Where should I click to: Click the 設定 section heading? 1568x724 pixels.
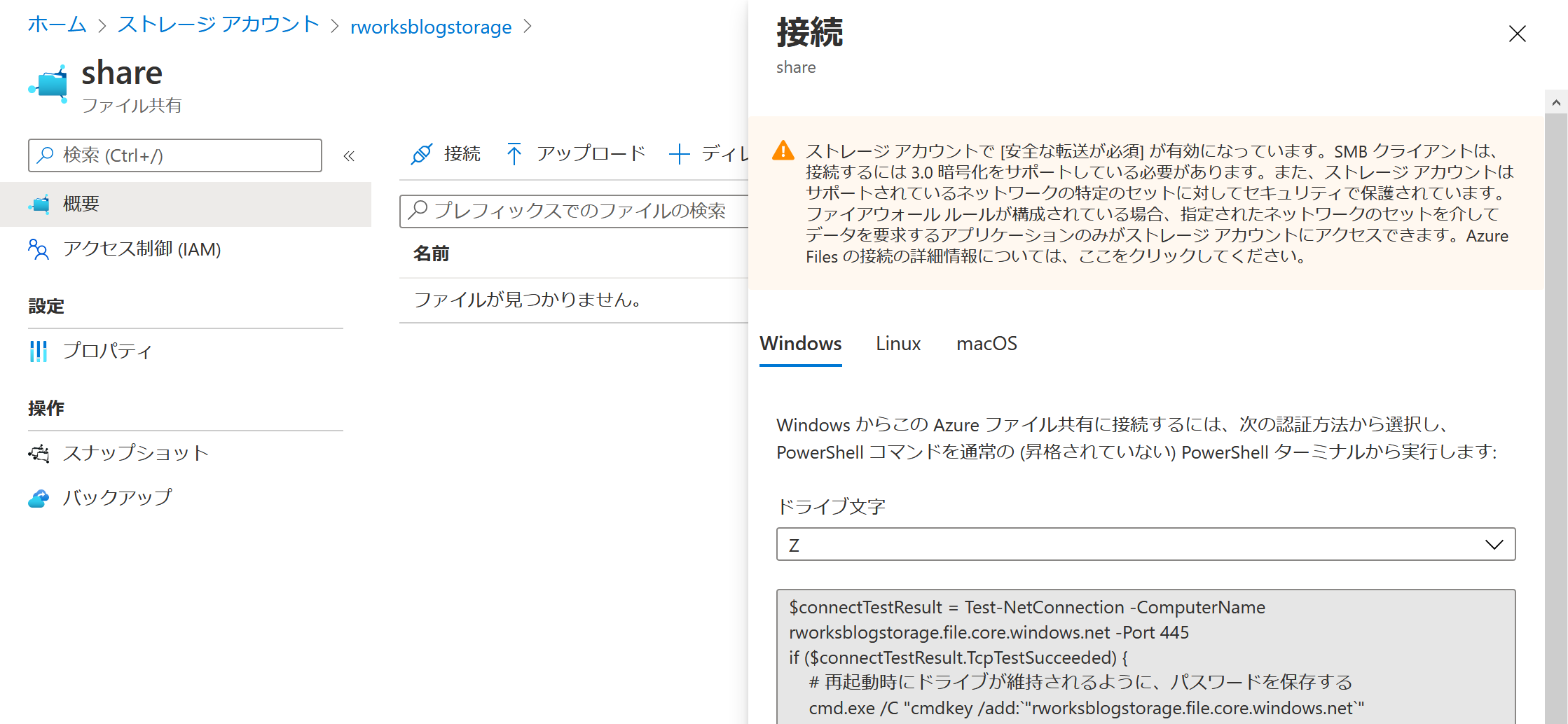tap(46, 306)
